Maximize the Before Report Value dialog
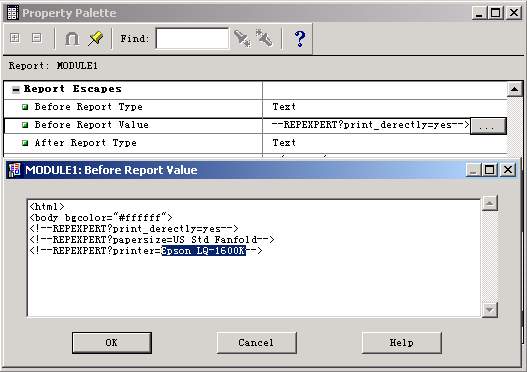The width and height of the screenshot is (527, 372). (489, 170)
